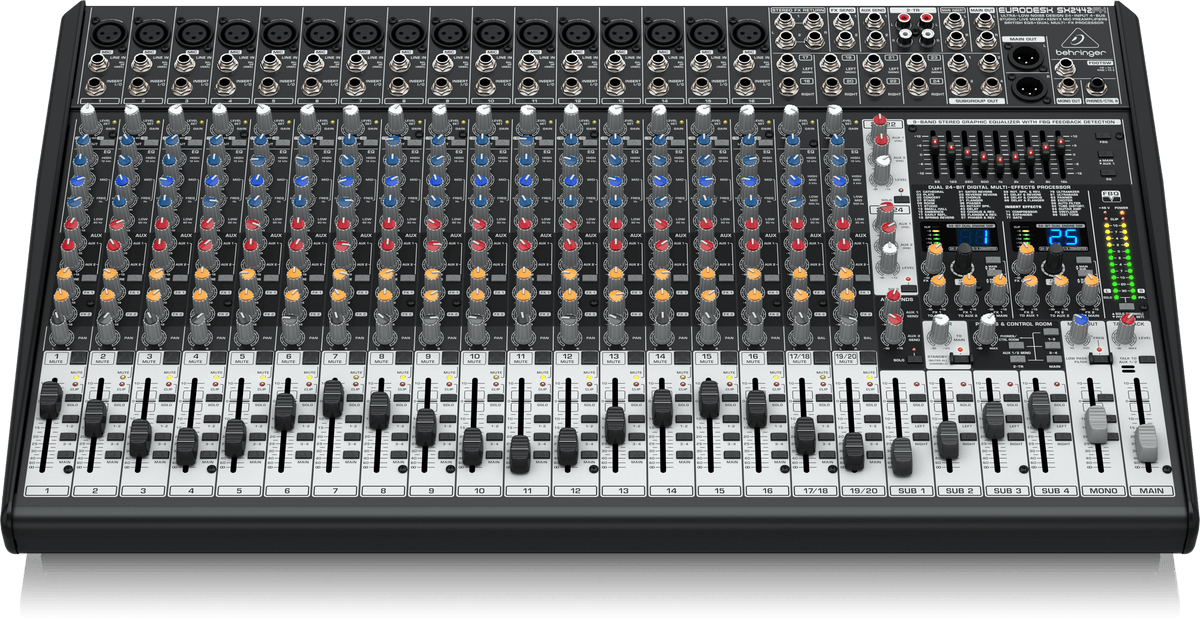Click the EQ in button beside the sliders
1200x620 pixels.
coord(1108,172)
